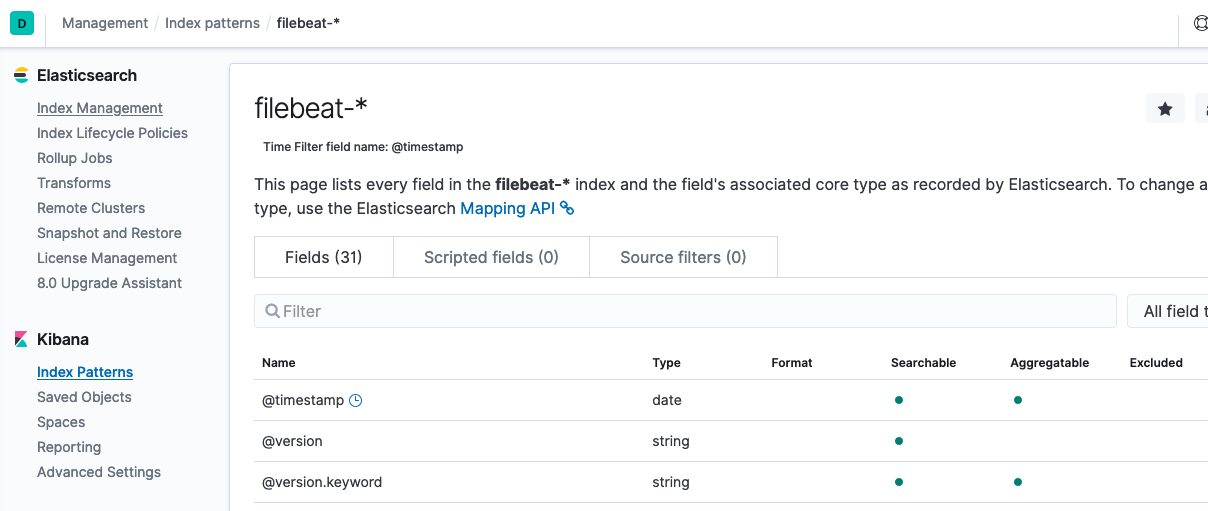Open Saved Objects in Kibana section
Screen dimensions: 1208x511
click(x=84, y=397)
